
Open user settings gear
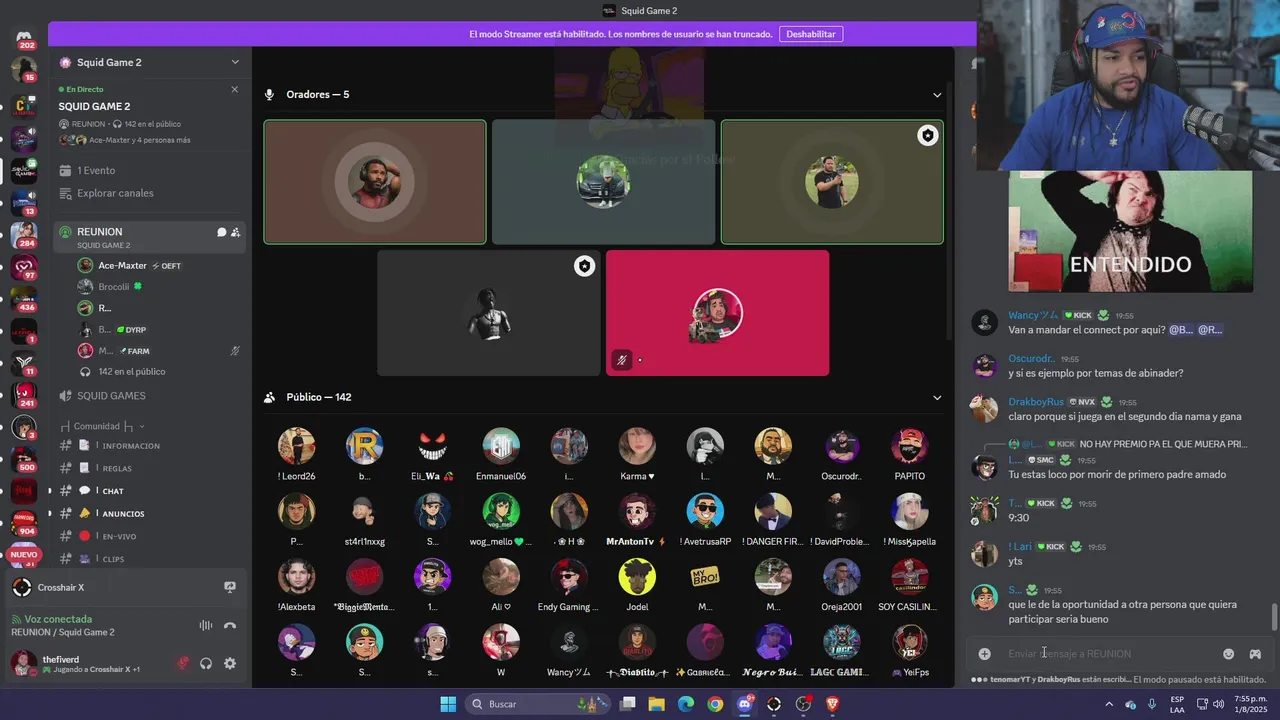[230, 663]
